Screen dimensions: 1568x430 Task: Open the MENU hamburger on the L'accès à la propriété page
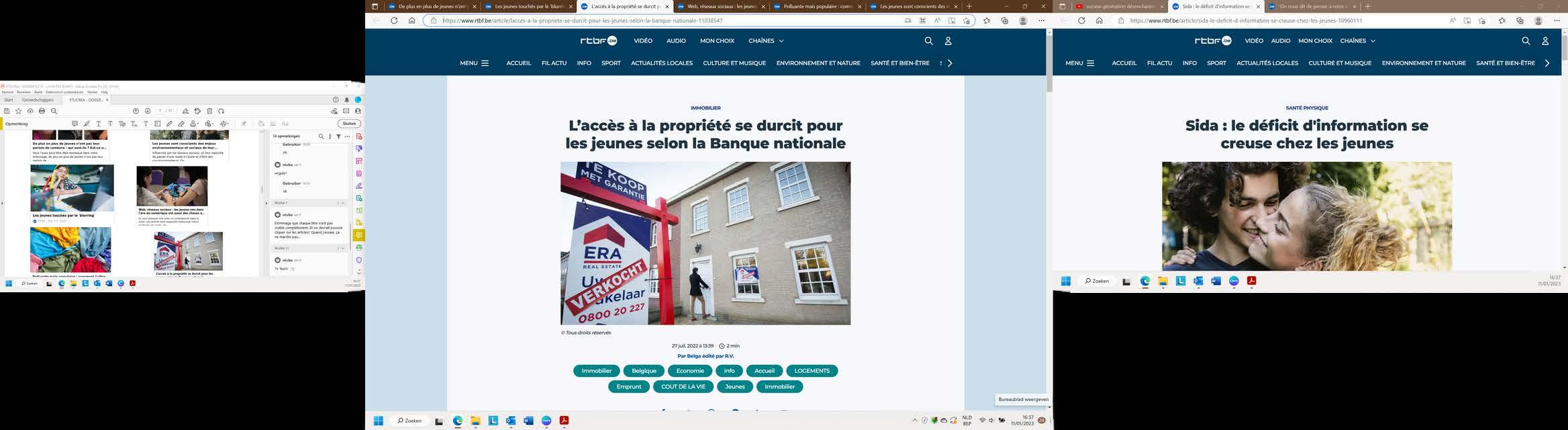click(x=474, y=63)
